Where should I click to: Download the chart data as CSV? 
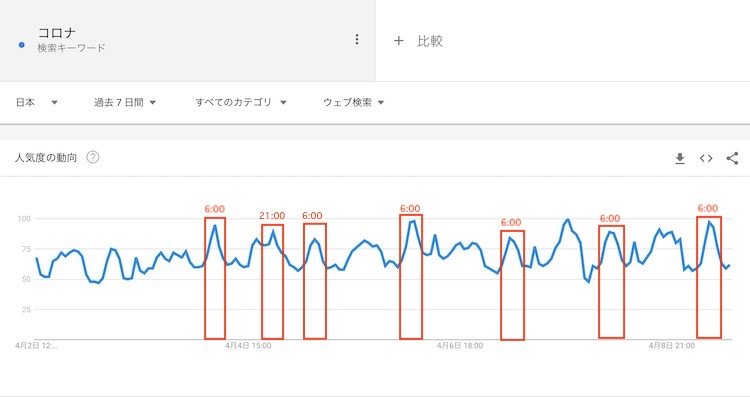point(680,158)
